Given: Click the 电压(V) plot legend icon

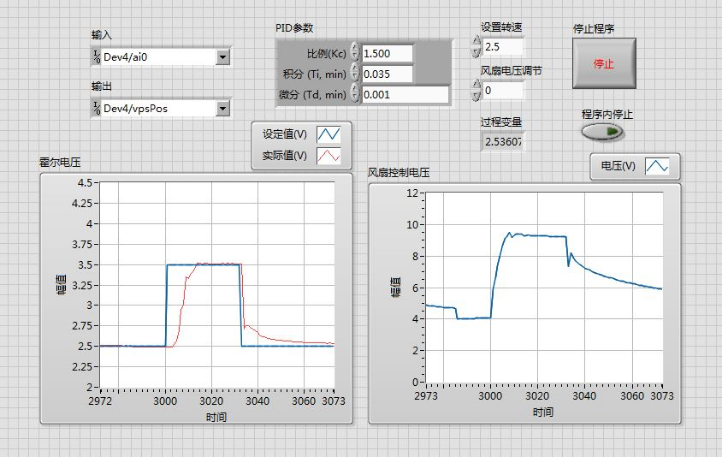Looking at the screenshot, I should coord(657,166).
